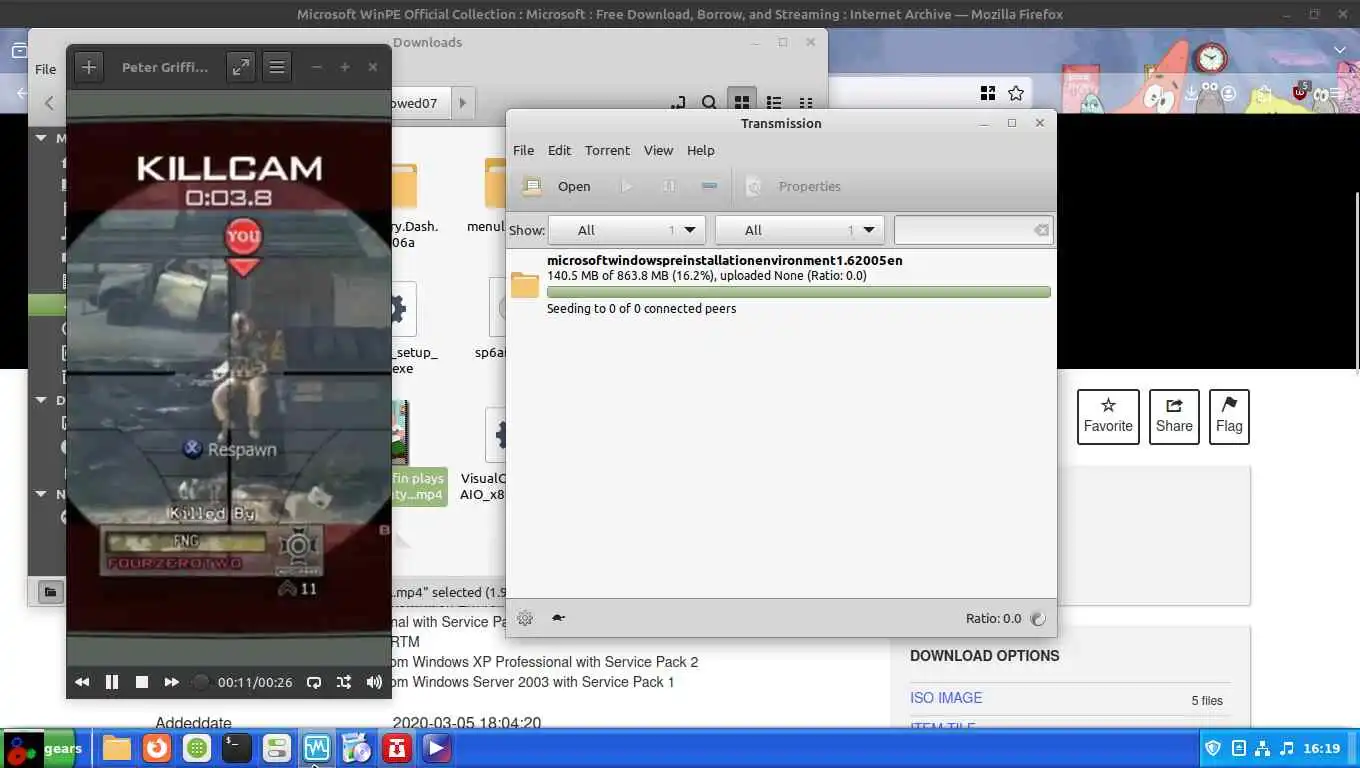
Task: Open the network tray icon
Action: point(1262,748)
